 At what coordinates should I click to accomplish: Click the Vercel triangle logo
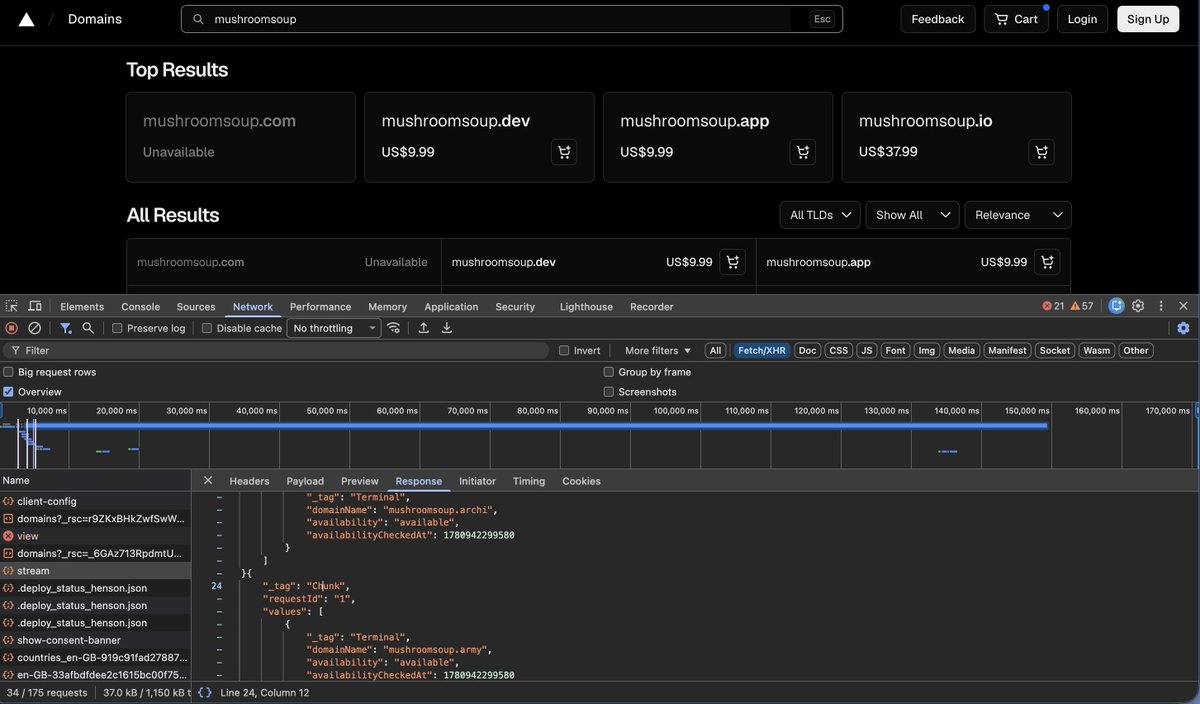click(x=26, y=19)
